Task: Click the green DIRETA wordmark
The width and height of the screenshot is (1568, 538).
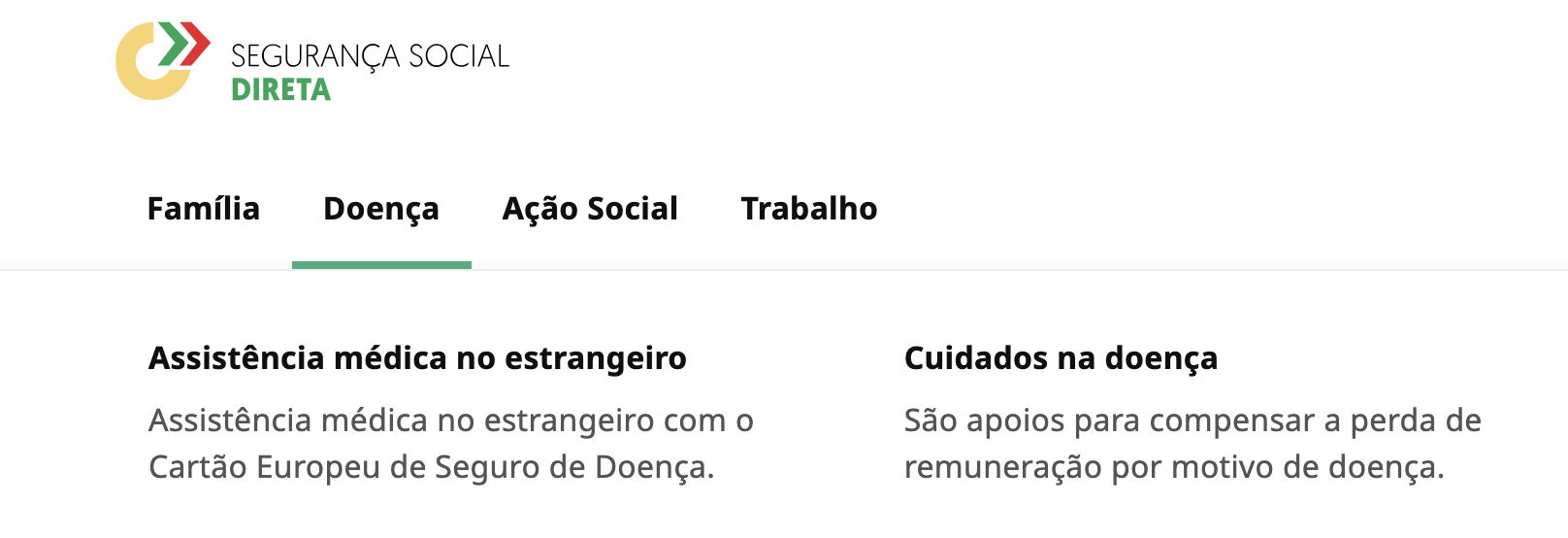Action: (281, 90)
